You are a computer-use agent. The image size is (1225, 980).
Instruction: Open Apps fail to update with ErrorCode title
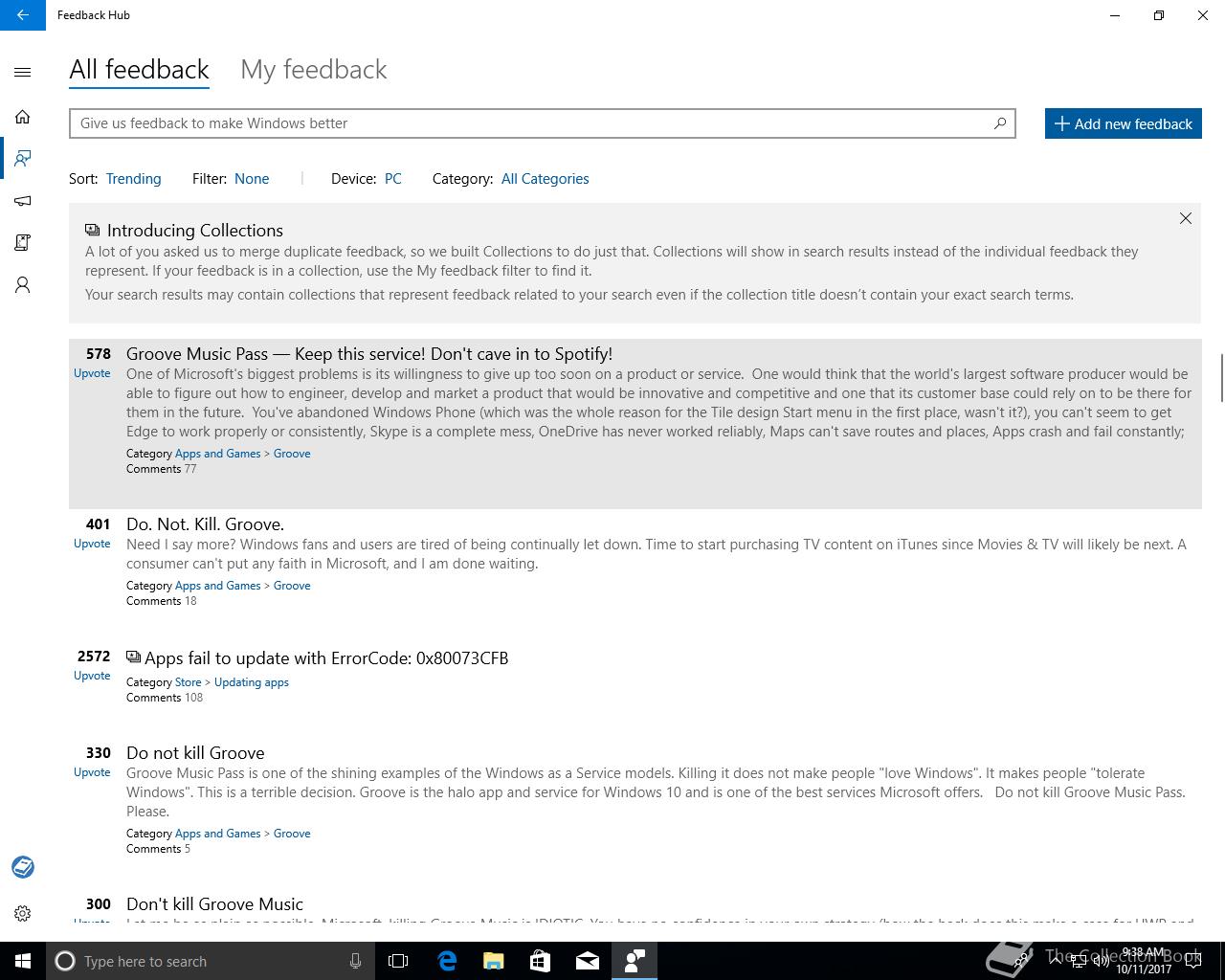tap(326, 658)
